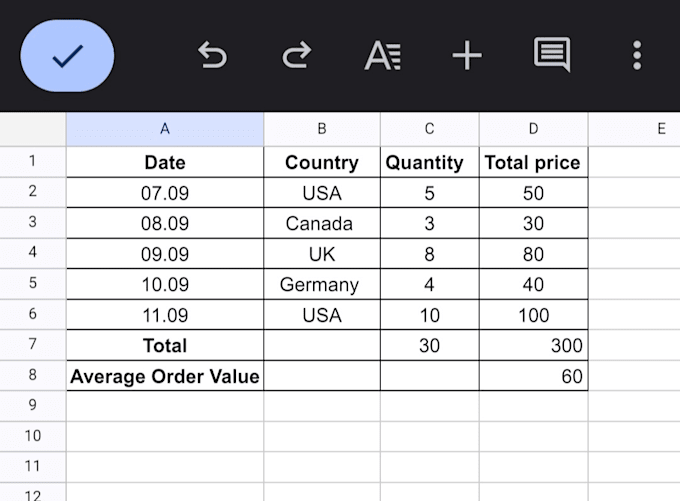Viewport: 680px width, 501px height.
Task: Select quantity cell '3'
Action: point(429,223)
